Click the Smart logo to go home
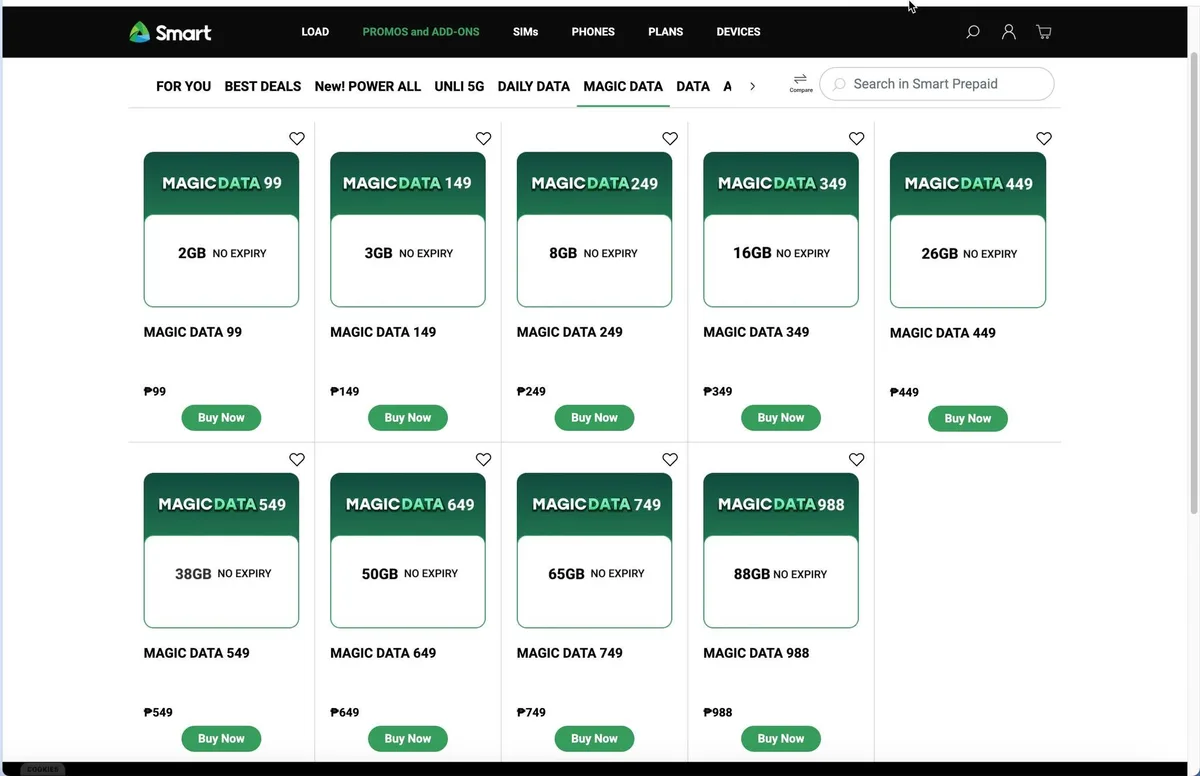This screenshot has width=1200, height=776. pyautogui.click(x=170, y=32)
